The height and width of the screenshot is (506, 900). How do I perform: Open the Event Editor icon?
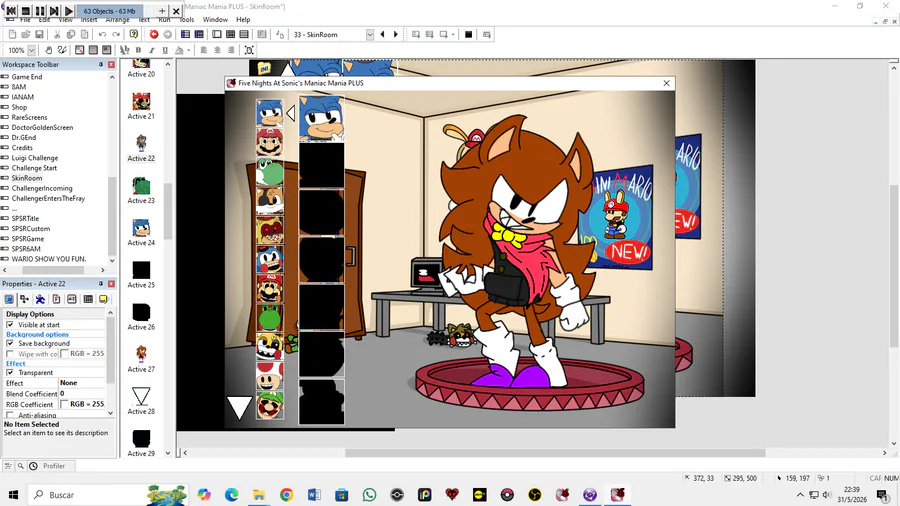230,34
